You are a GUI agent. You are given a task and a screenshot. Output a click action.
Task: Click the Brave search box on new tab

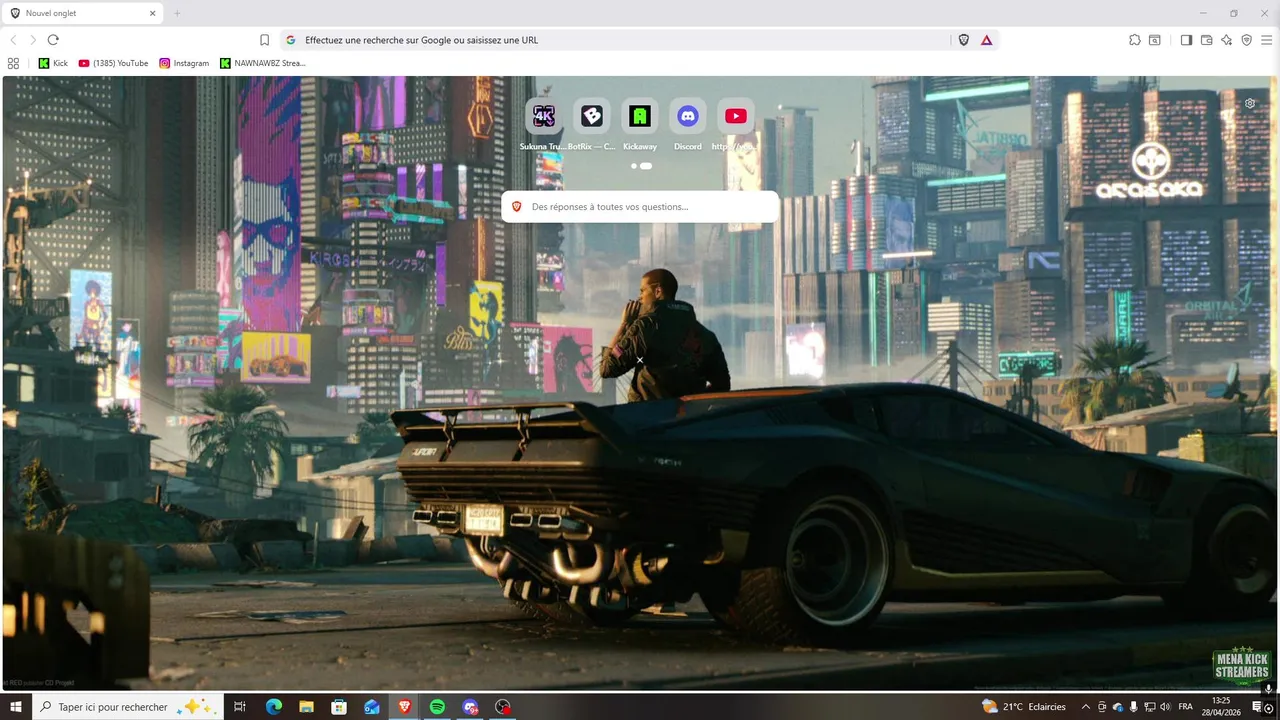[x=640, y=207]
